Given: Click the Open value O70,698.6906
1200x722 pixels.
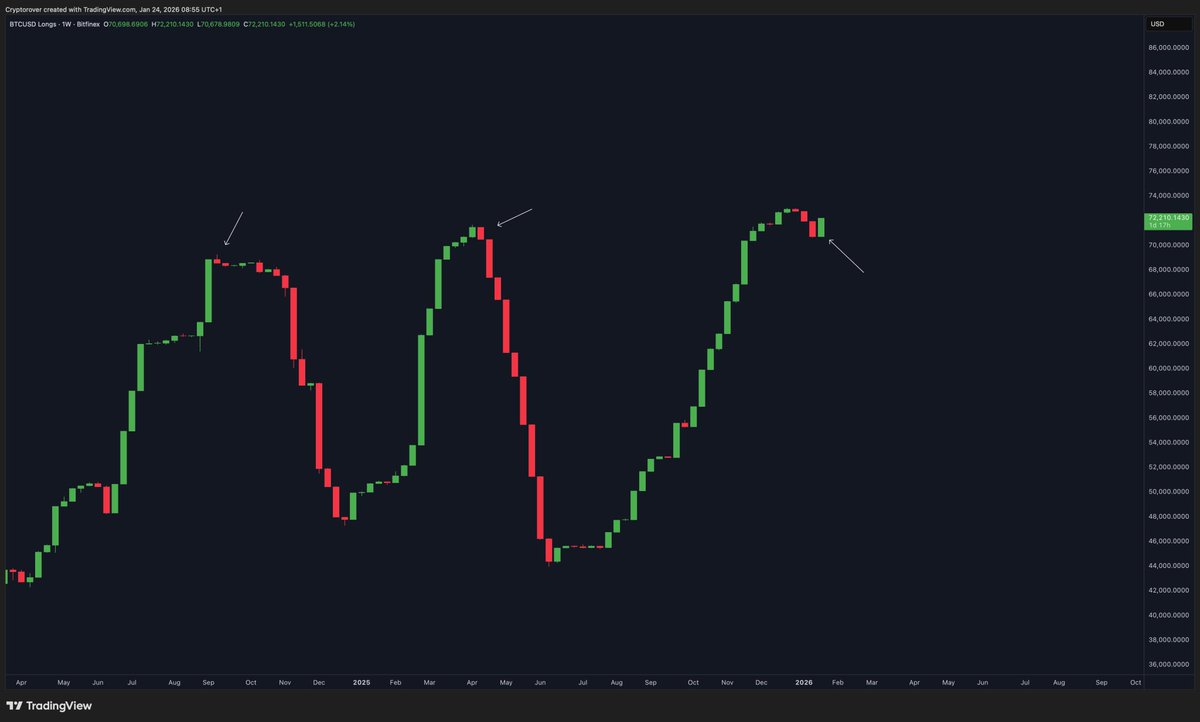Looking at the screenshot, I should click(x=125, y=24).
